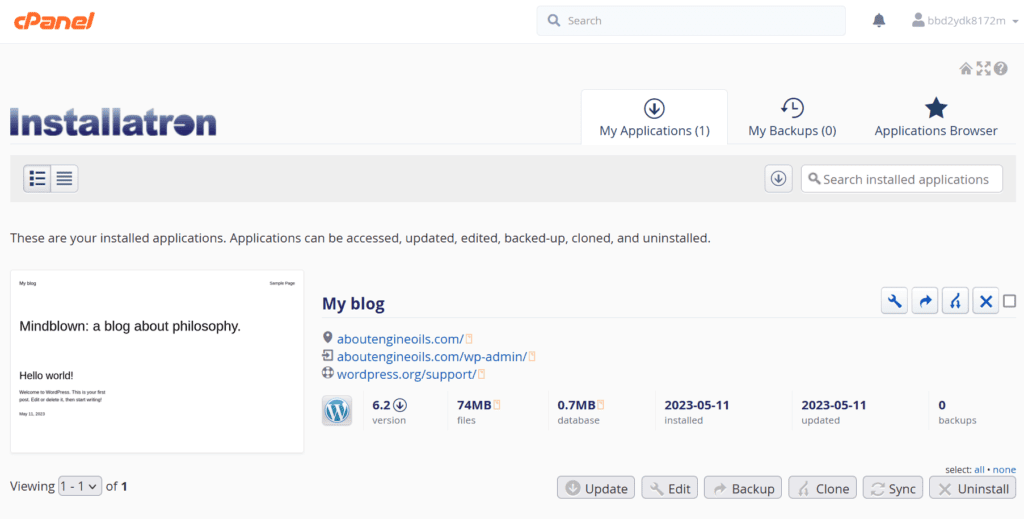Focus the Search installed applications field
Image resolution: width=1024 pixels, height=519 pixels.
tap(902, 179)
